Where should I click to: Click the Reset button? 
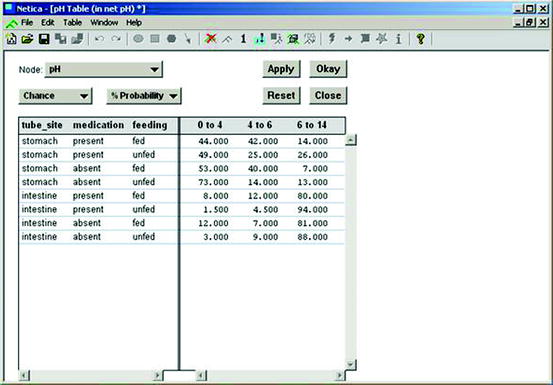281,96
